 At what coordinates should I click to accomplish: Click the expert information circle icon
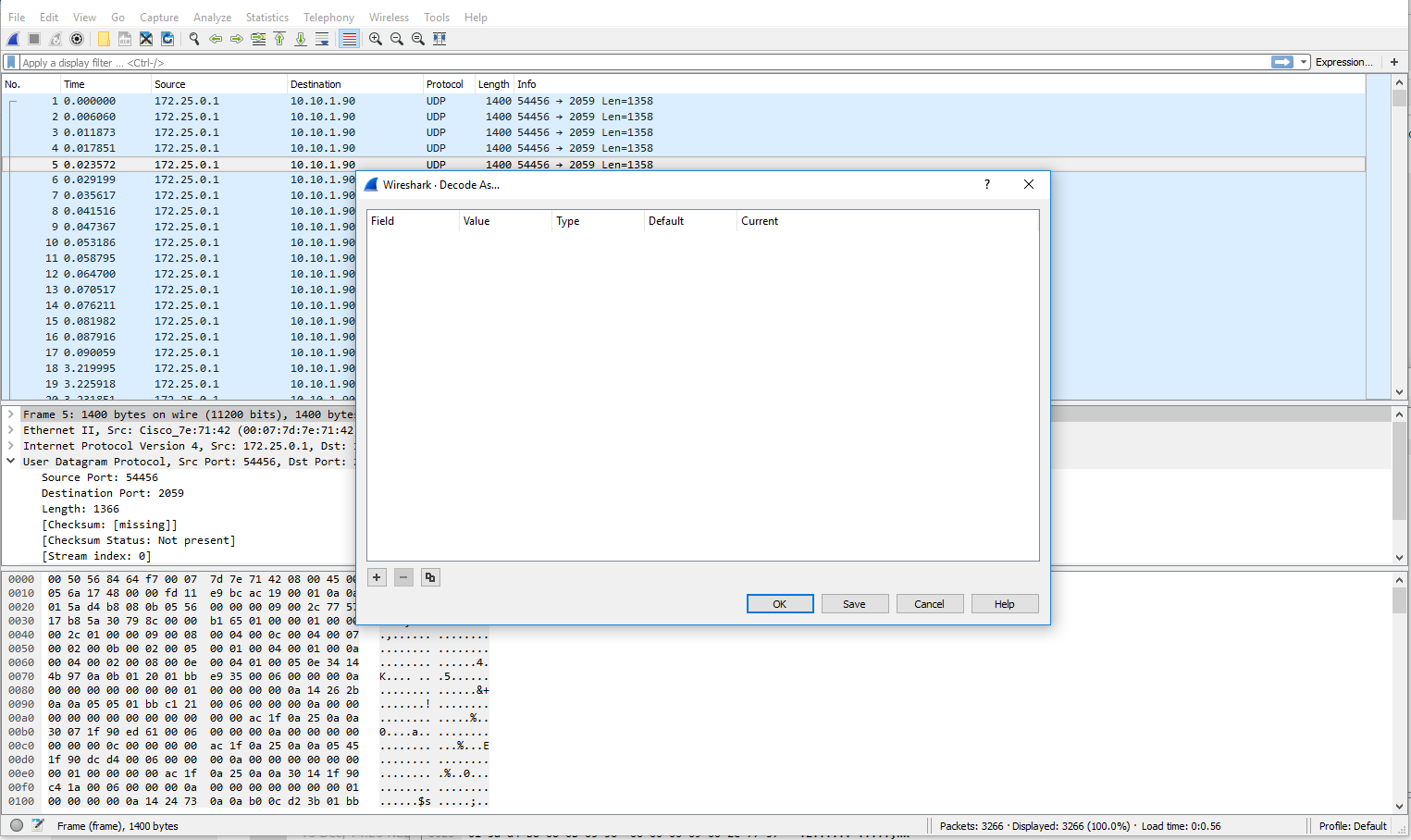tap(17, 825)
